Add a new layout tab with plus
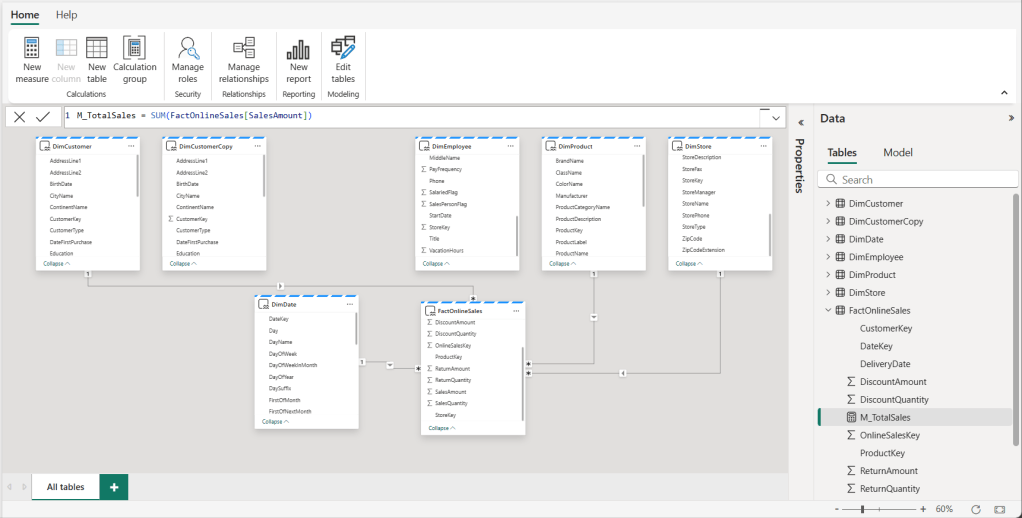 [x=114, y=487]
